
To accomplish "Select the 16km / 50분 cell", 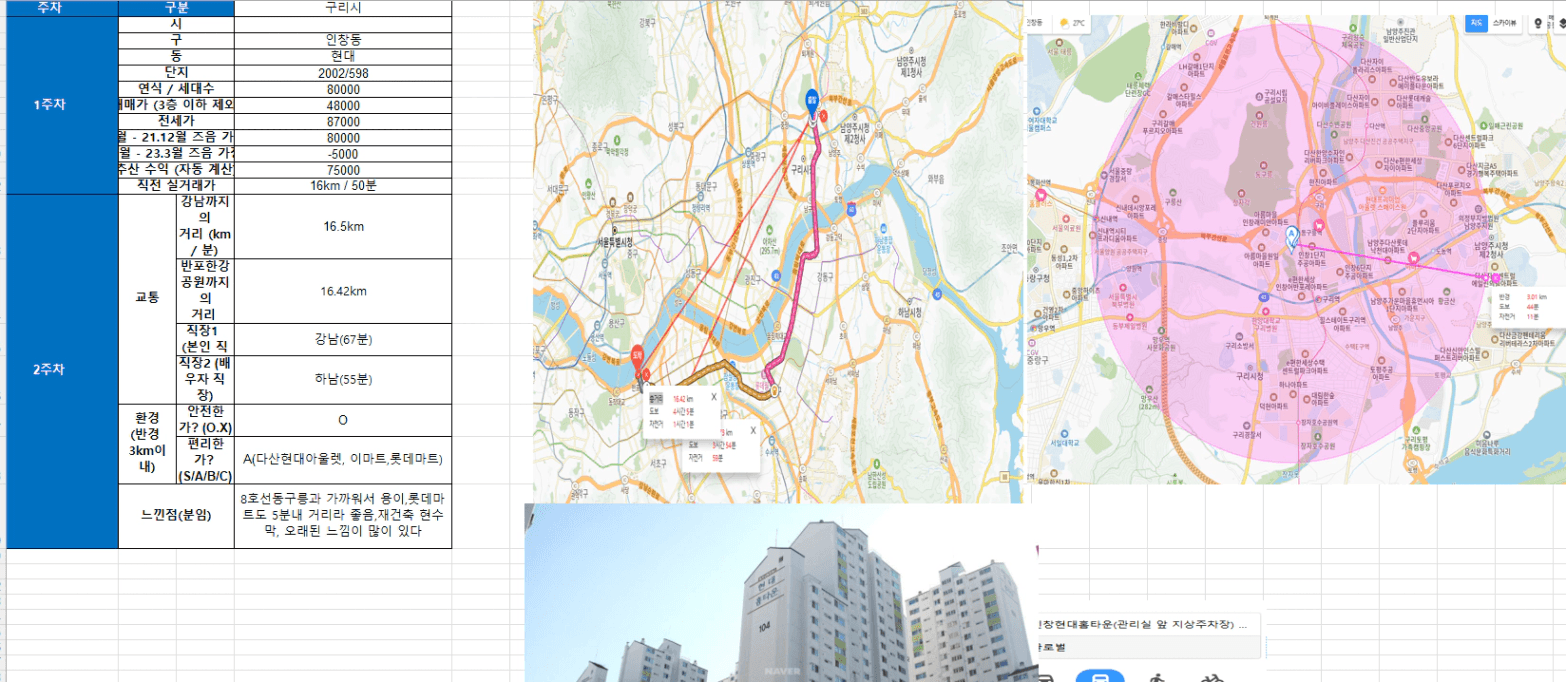I will [x=343, y=186].
